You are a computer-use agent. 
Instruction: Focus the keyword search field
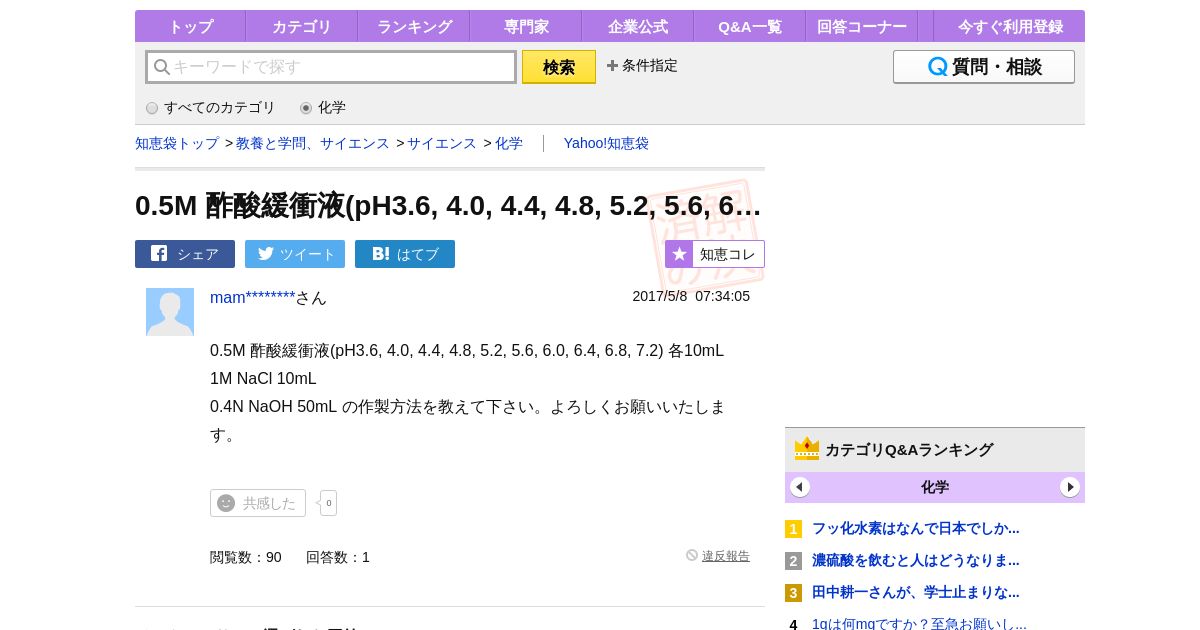331,67
